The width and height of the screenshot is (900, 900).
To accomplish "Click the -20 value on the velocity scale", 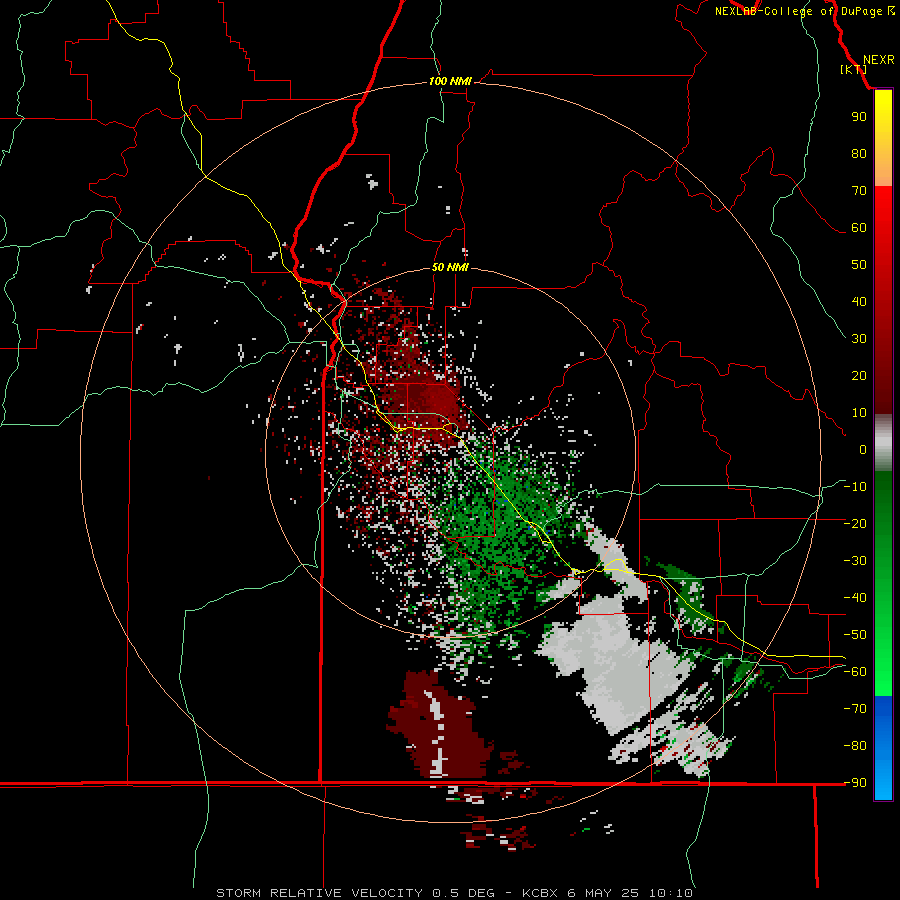I will click(855, 523).
